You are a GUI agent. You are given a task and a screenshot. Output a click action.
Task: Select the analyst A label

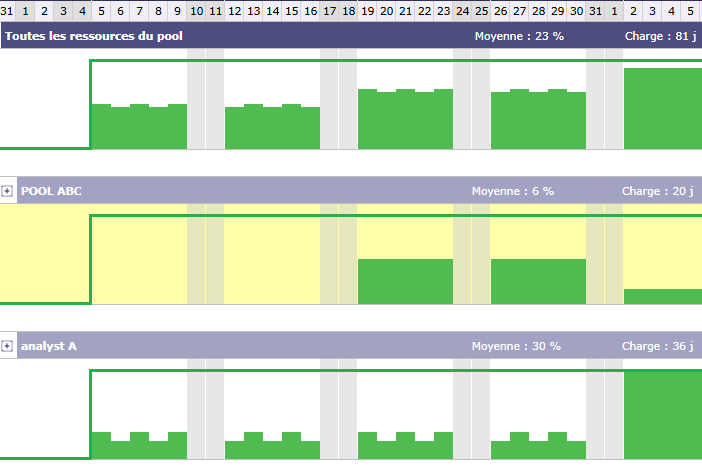(x=48, y=346)
